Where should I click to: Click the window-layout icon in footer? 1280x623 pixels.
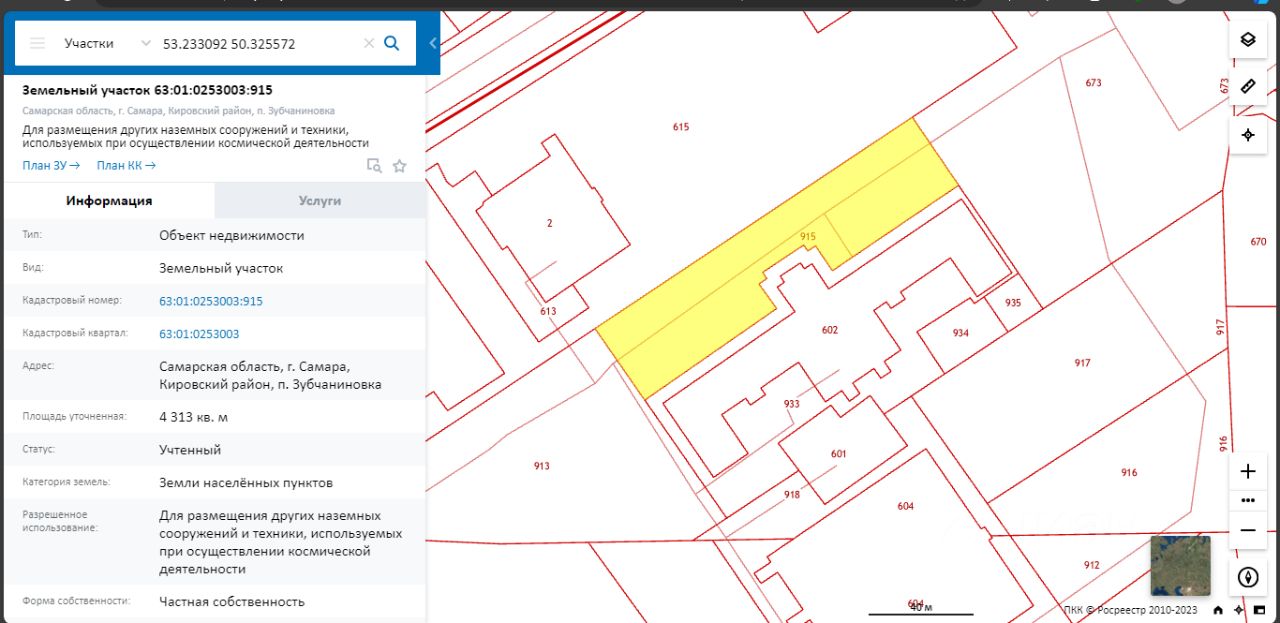coord(1259,610)
